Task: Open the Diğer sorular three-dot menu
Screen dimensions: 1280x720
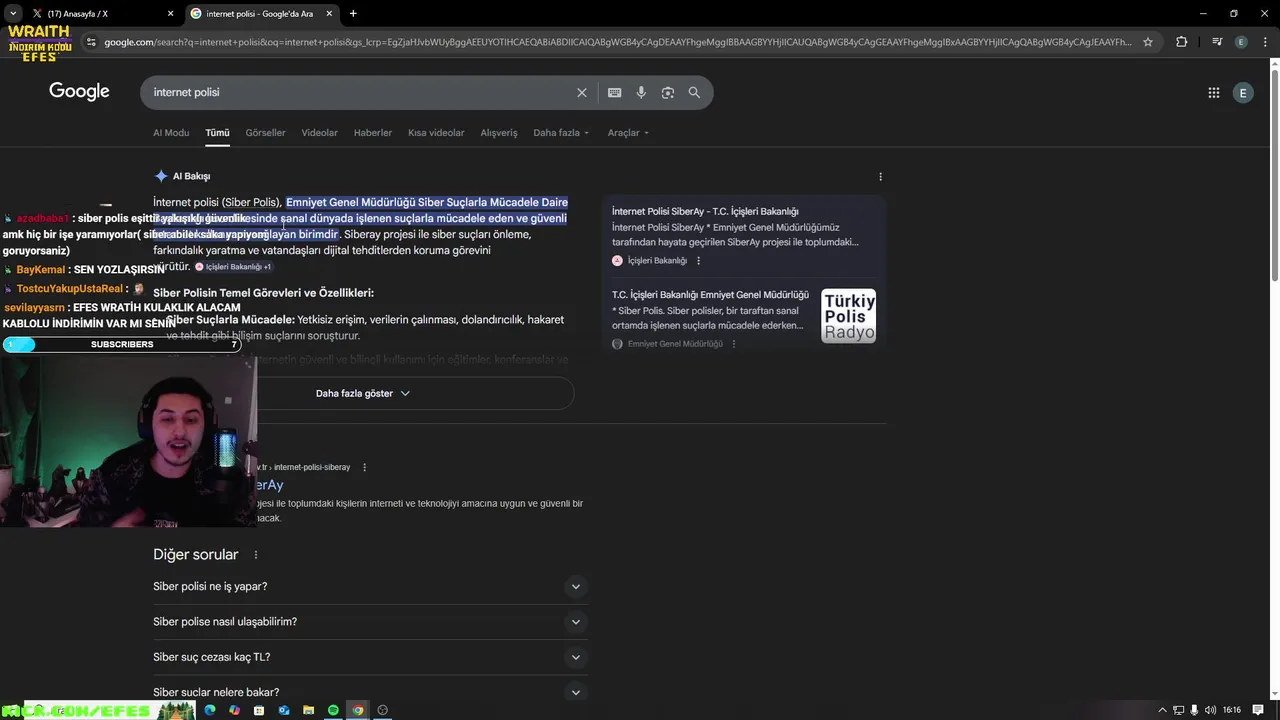Action: pos(255,555)
